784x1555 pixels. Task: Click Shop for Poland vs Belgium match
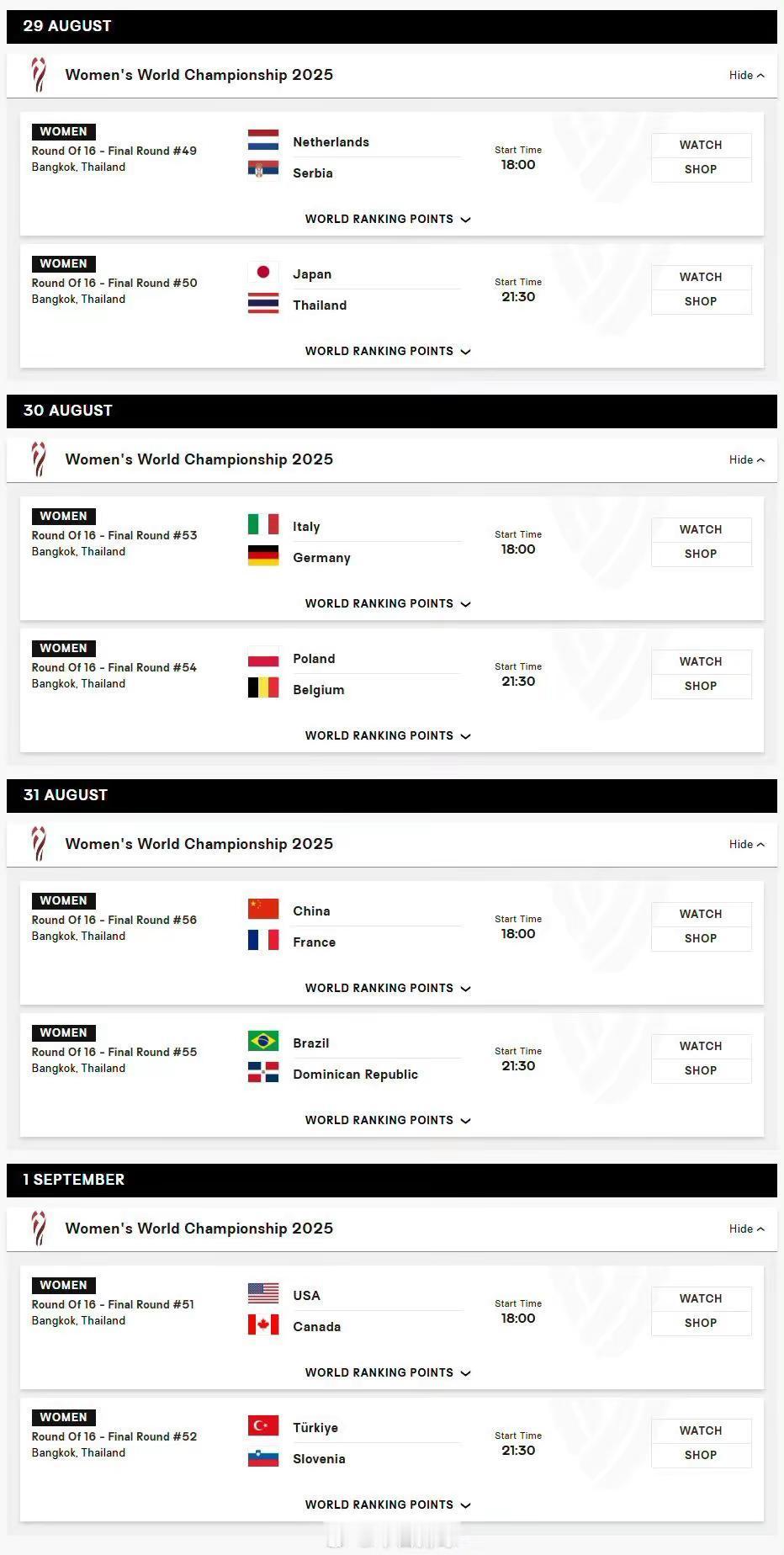click(701, 686)
